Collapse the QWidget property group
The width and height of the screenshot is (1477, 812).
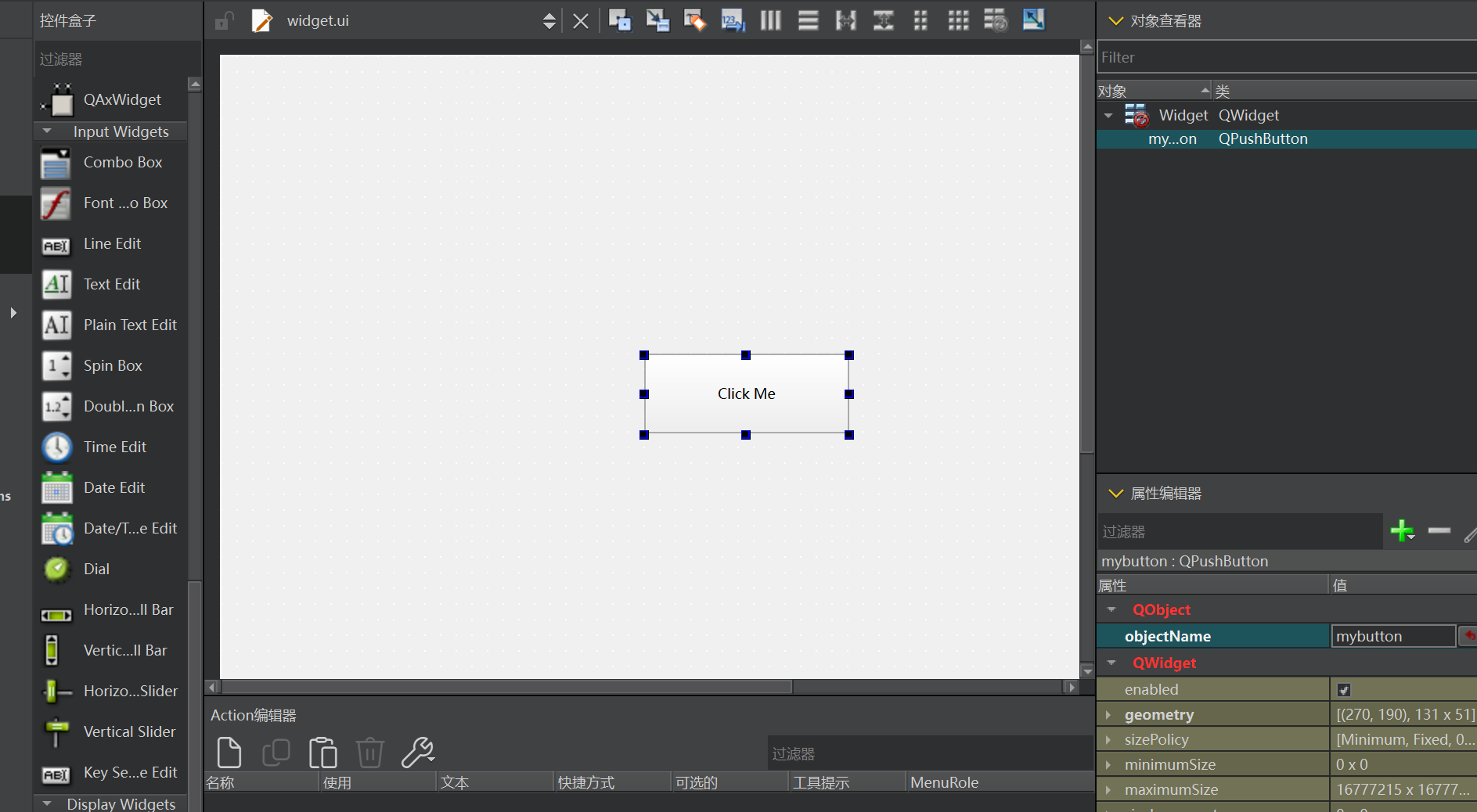[x=1111, y=663]
